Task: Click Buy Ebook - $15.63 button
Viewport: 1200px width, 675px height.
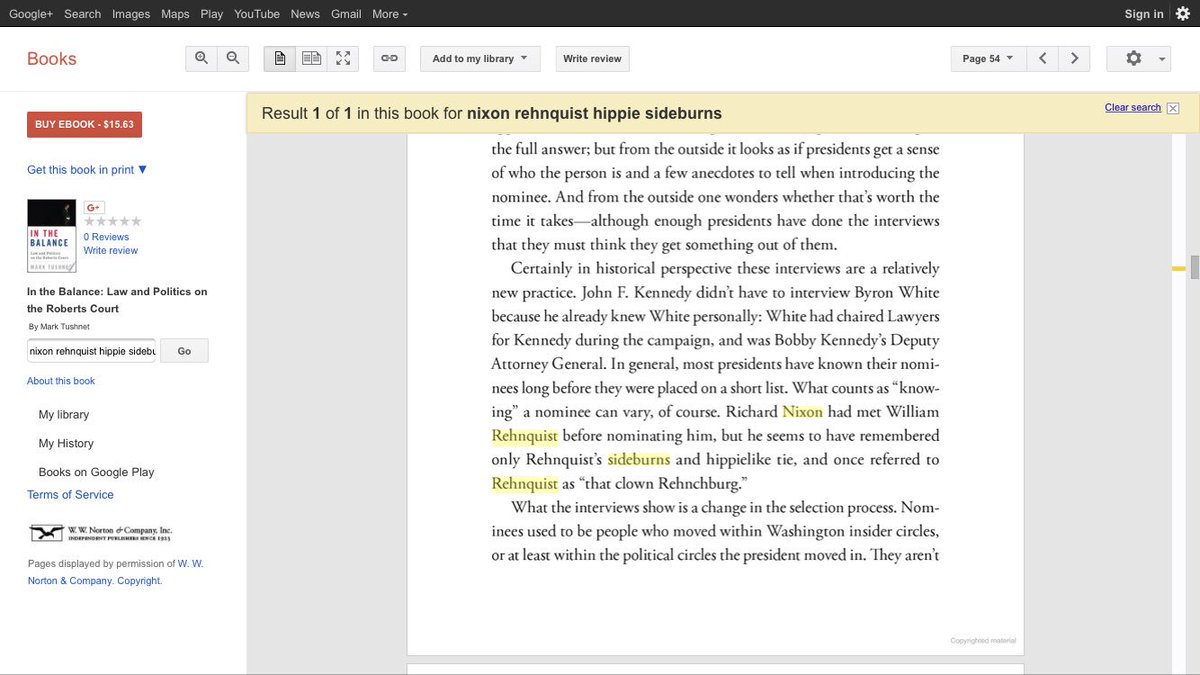Action: [85, 124]
